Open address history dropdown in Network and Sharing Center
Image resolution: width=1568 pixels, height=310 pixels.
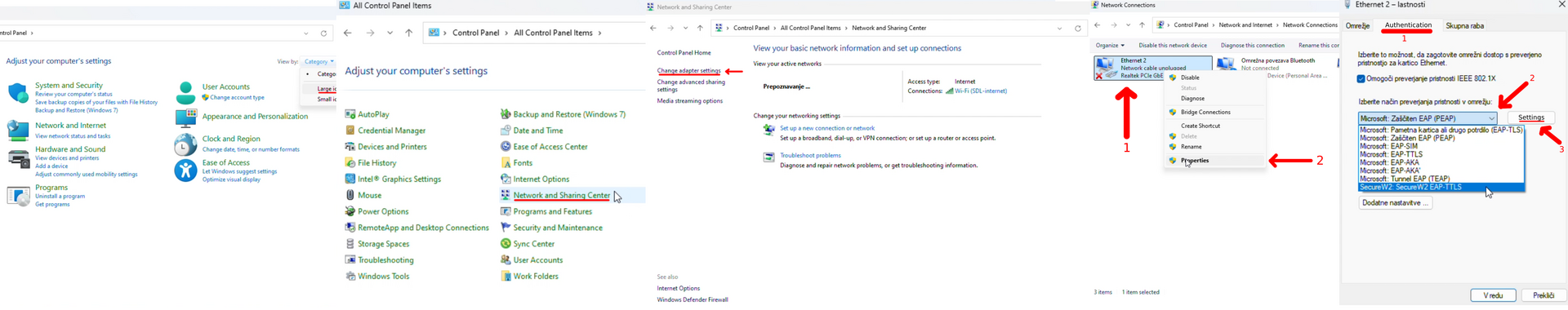coord(1059,29)
